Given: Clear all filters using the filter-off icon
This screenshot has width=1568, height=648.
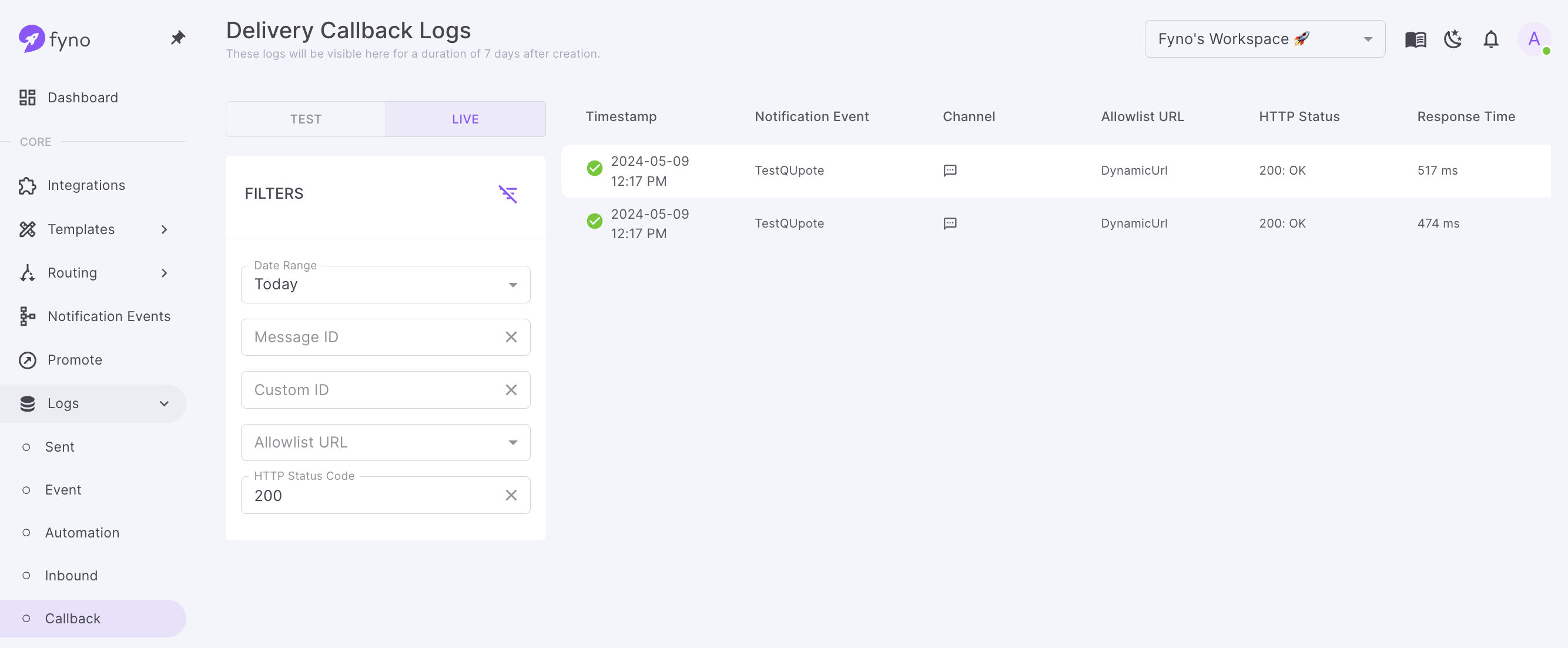Looking at the screenshot, I should tap(508, 193).
